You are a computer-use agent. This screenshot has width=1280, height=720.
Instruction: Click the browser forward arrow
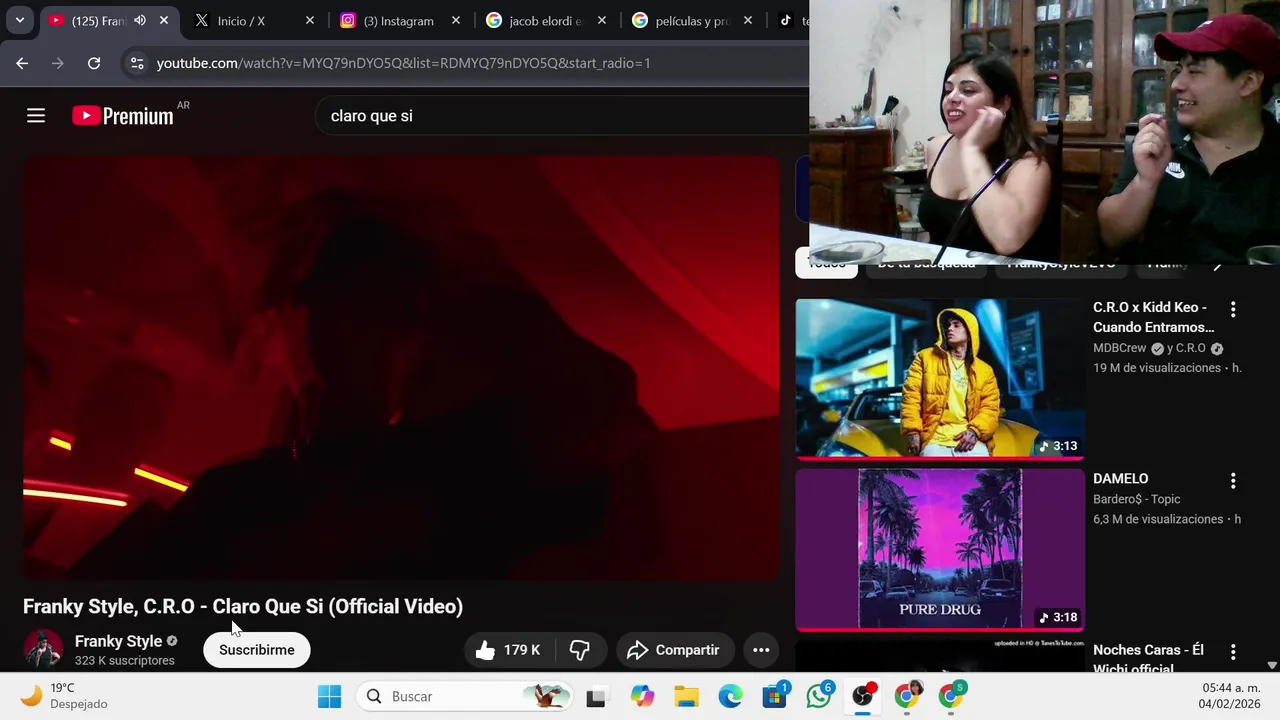(58, 63)
